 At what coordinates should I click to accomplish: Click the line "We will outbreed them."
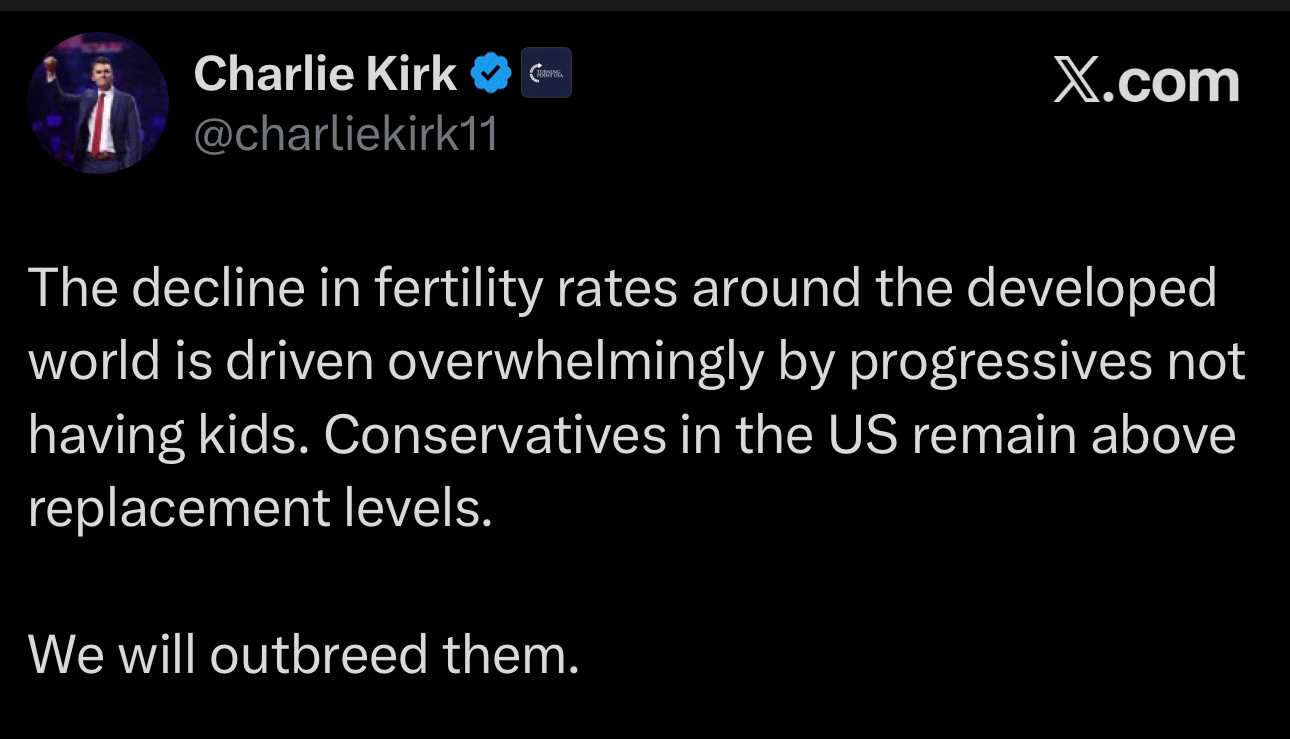click(303, 655)
